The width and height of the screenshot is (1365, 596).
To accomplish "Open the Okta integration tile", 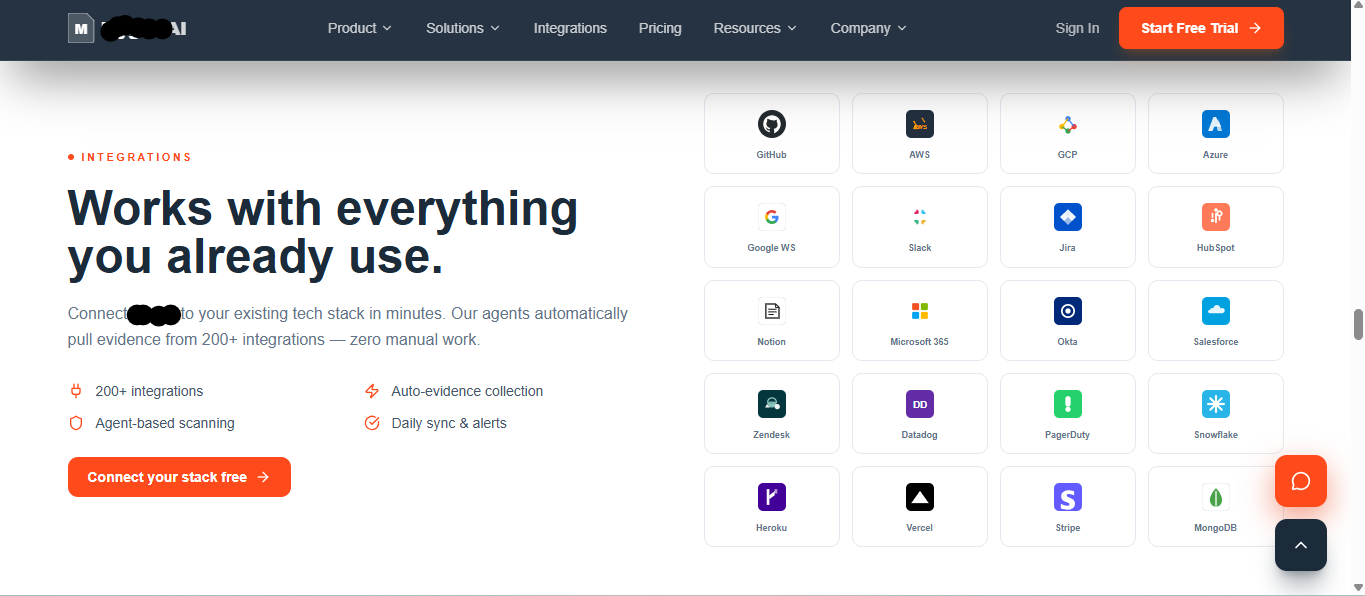I will (x=1067, y=320).
